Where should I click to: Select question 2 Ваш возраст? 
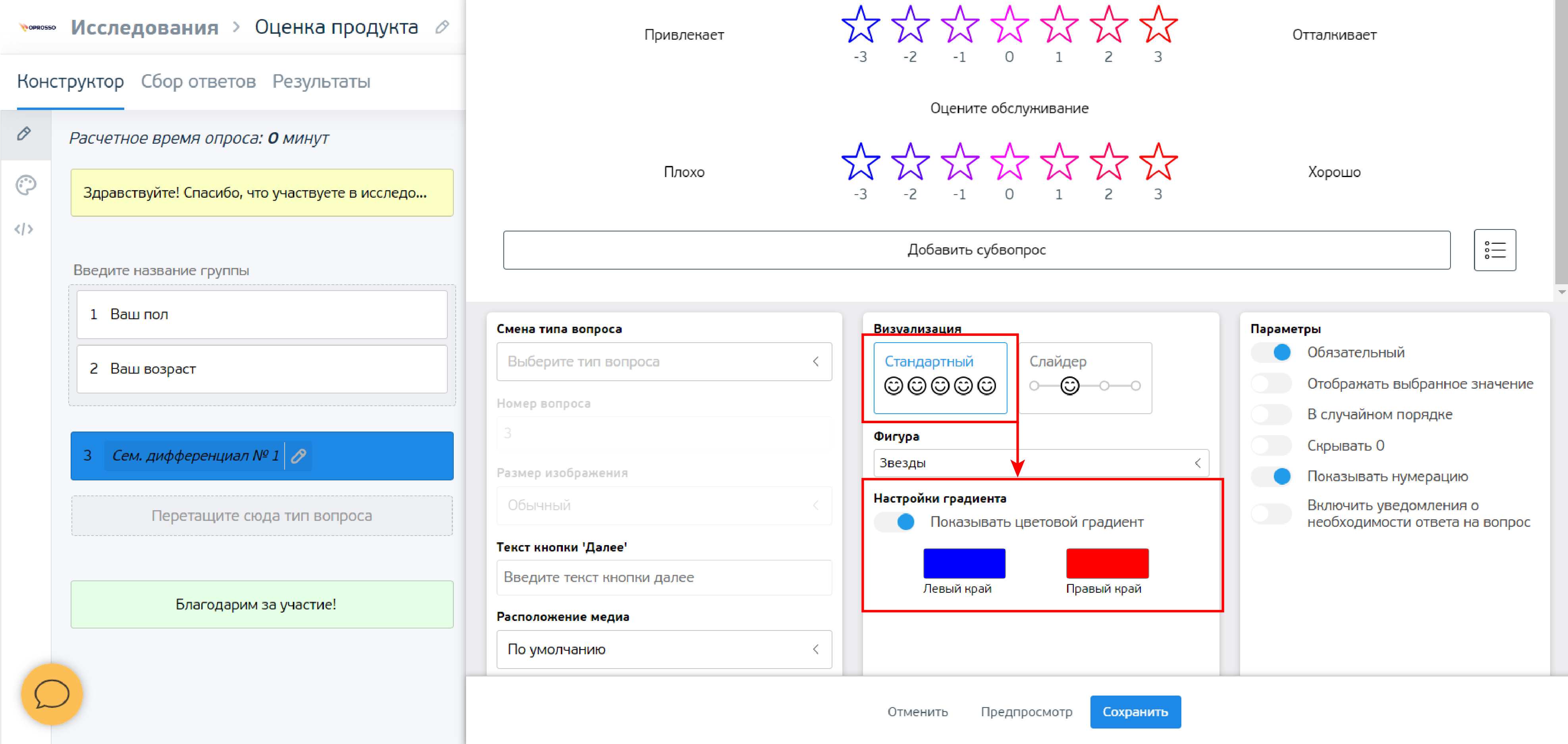(x=262, y=370)
